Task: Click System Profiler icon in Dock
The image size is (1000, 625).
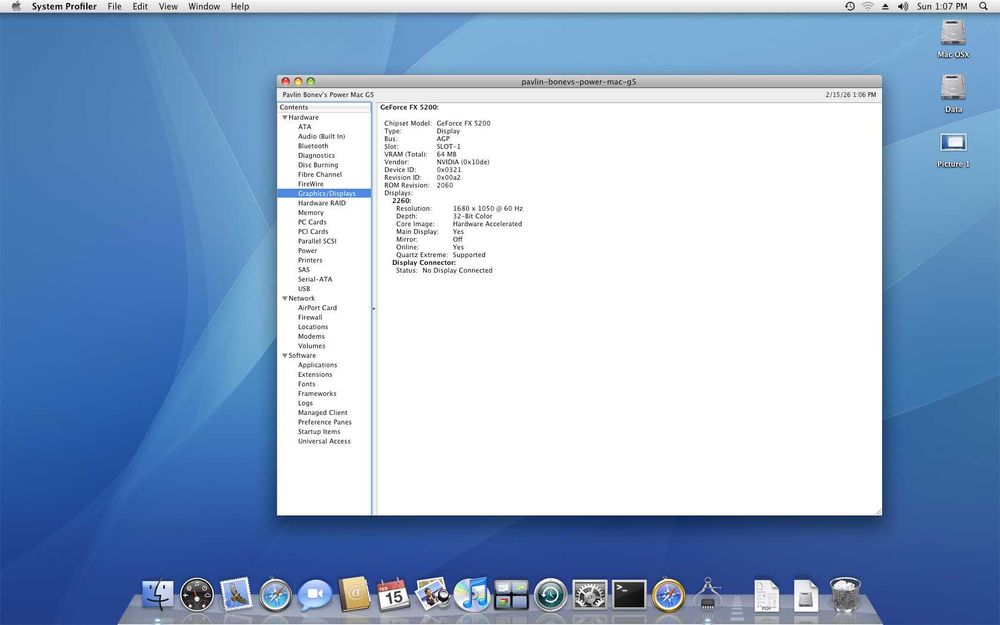Action: (708, 594)
